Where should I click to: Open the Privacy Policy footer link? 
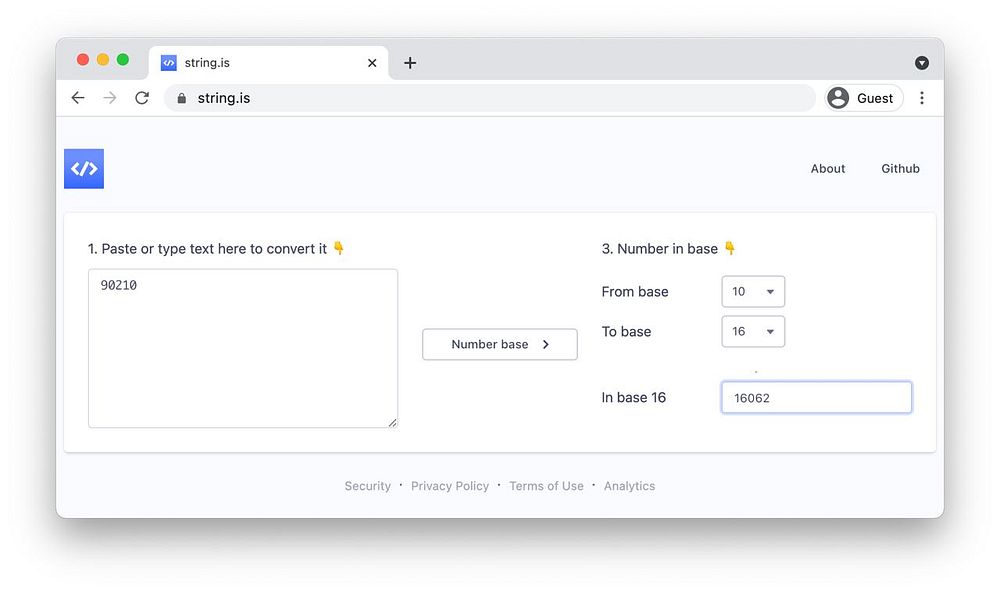pyautogui.click(x=450, y=486)
